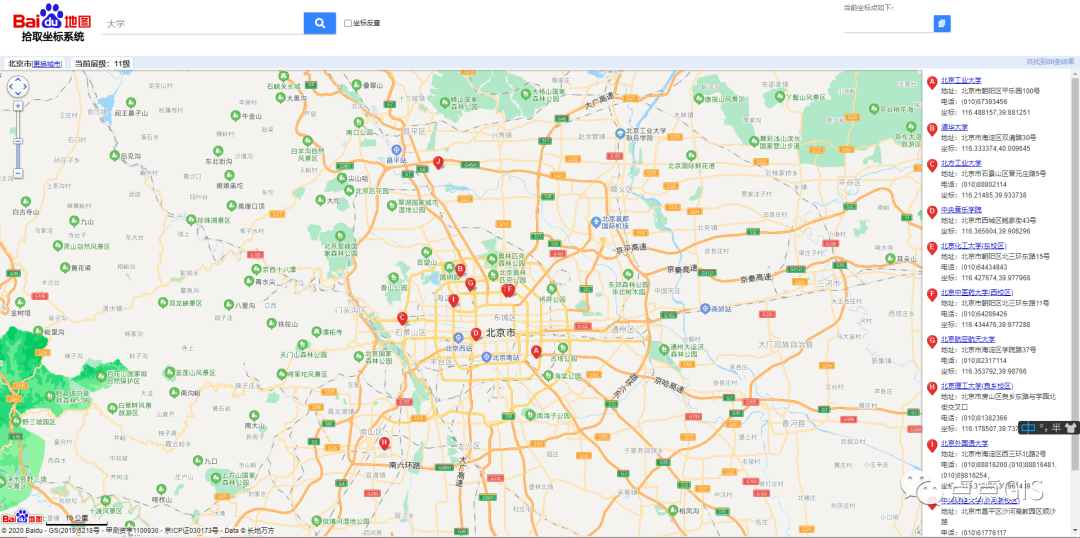Screen dimensions: 1080x538
Task: Click the 北京市 city label on map
Action: [501, 332]
